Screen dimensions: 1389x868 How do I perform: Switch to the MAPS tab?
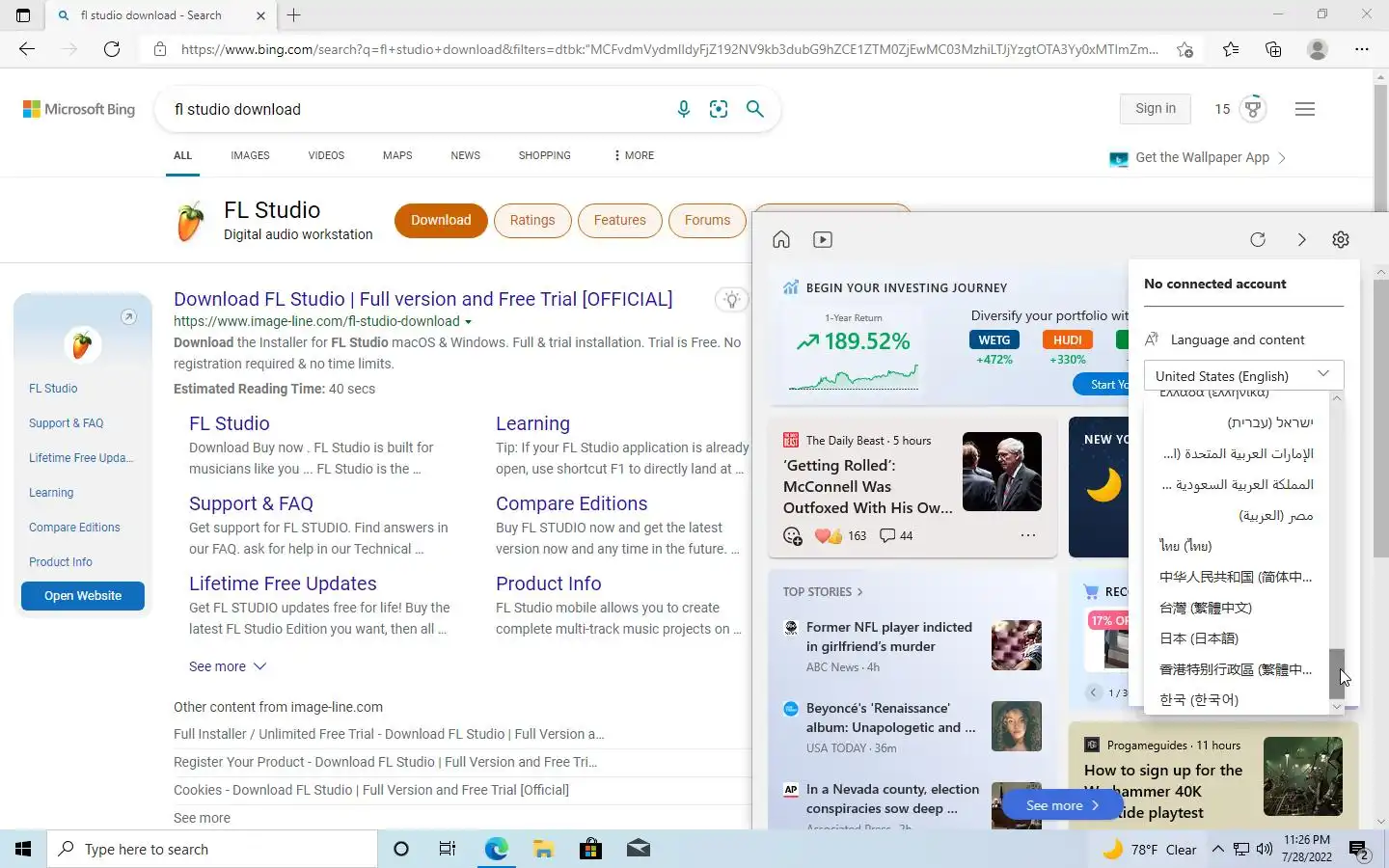(x=397, y=155)
